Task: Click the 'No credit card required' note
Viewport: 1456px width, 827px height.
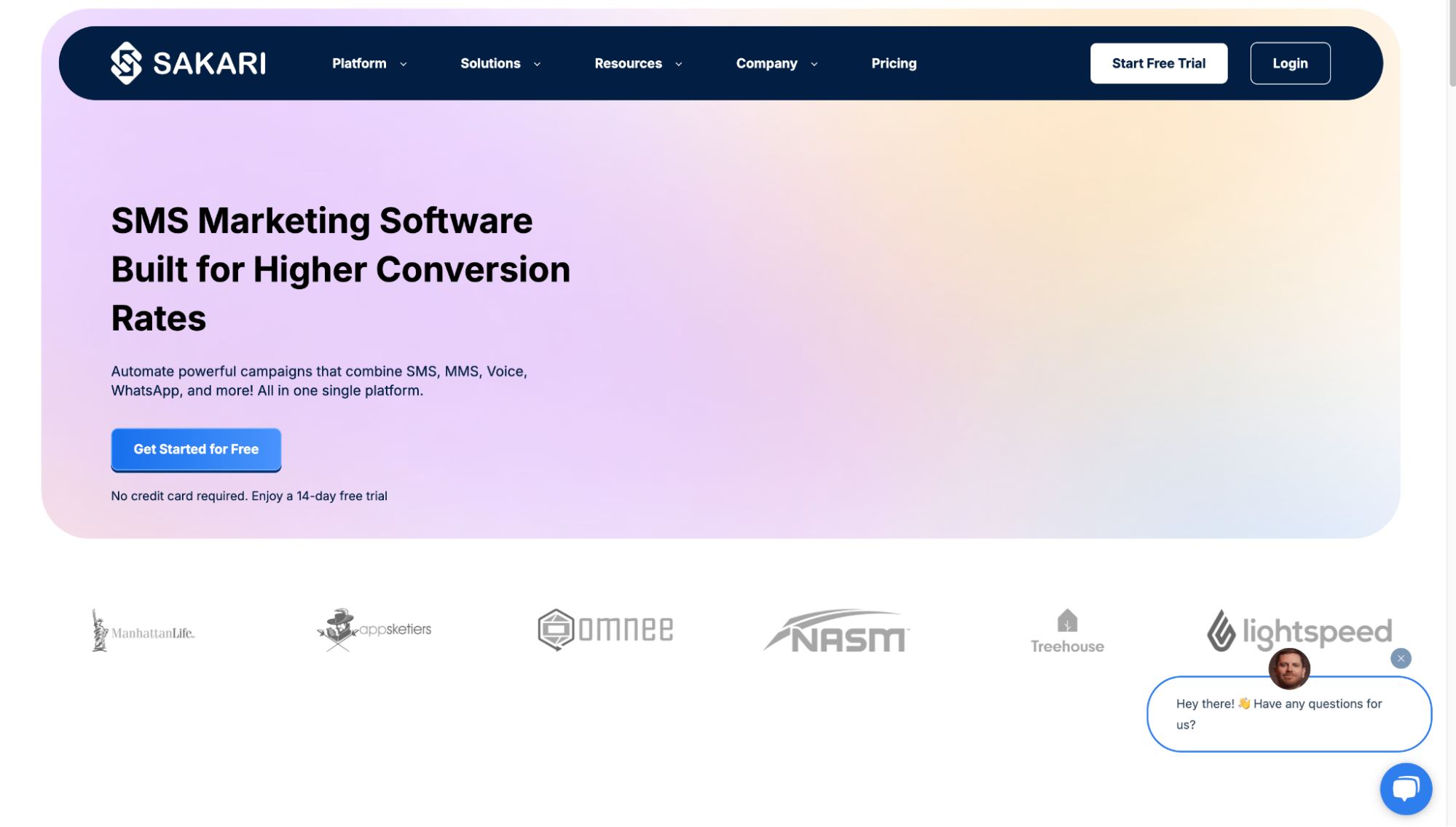Action: tap(249, 496)
